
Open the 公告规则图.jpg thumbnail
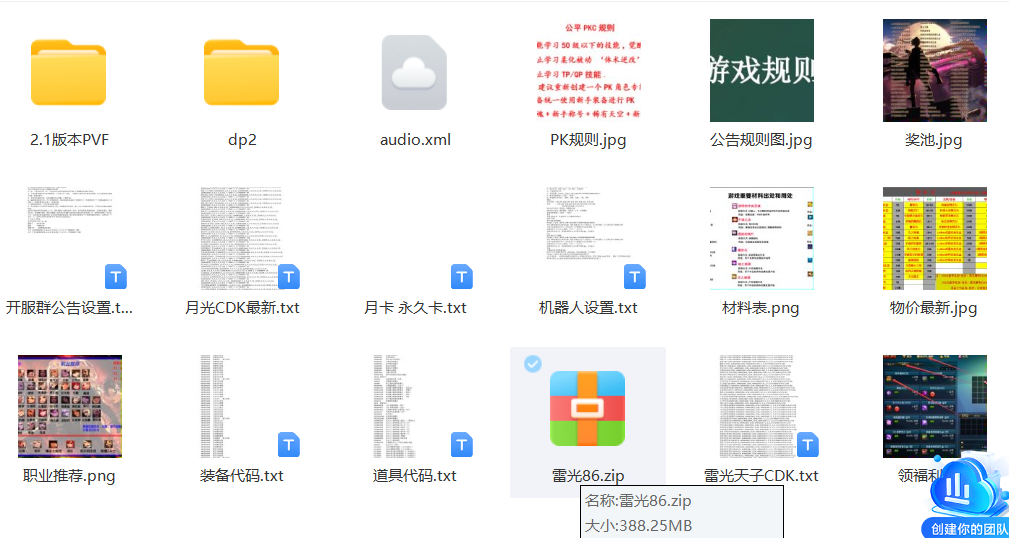coord(761,71)
